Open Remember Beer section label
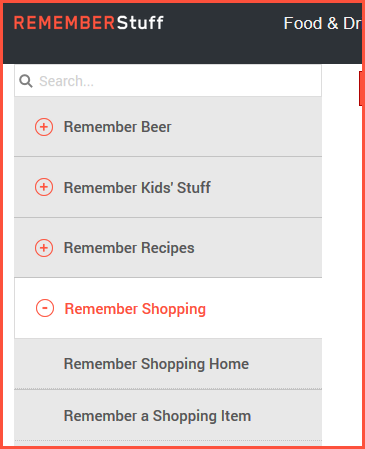This screenshot has width=365, height=449. 117,127
